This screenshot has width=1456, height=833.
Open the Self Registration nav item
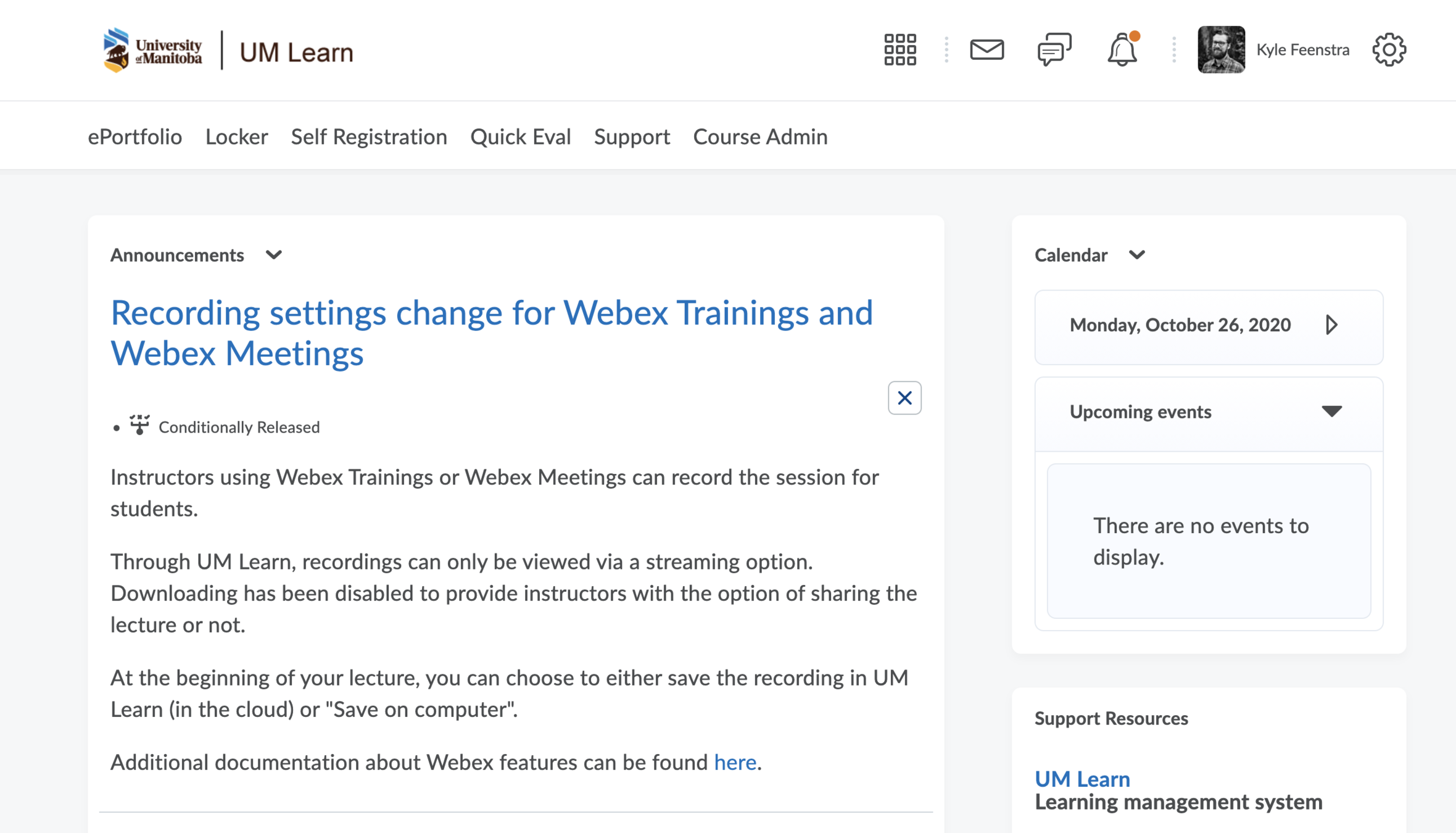click(x=369, y=136)
